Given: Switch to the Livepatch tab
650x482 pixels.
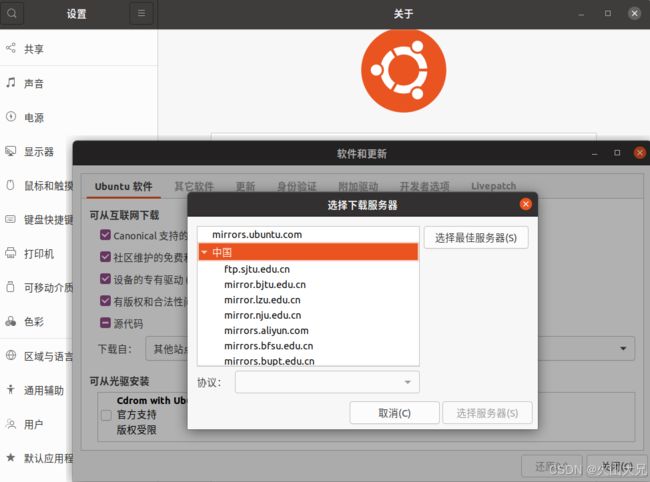Looking at the screenshot, I should pos(494,186).
